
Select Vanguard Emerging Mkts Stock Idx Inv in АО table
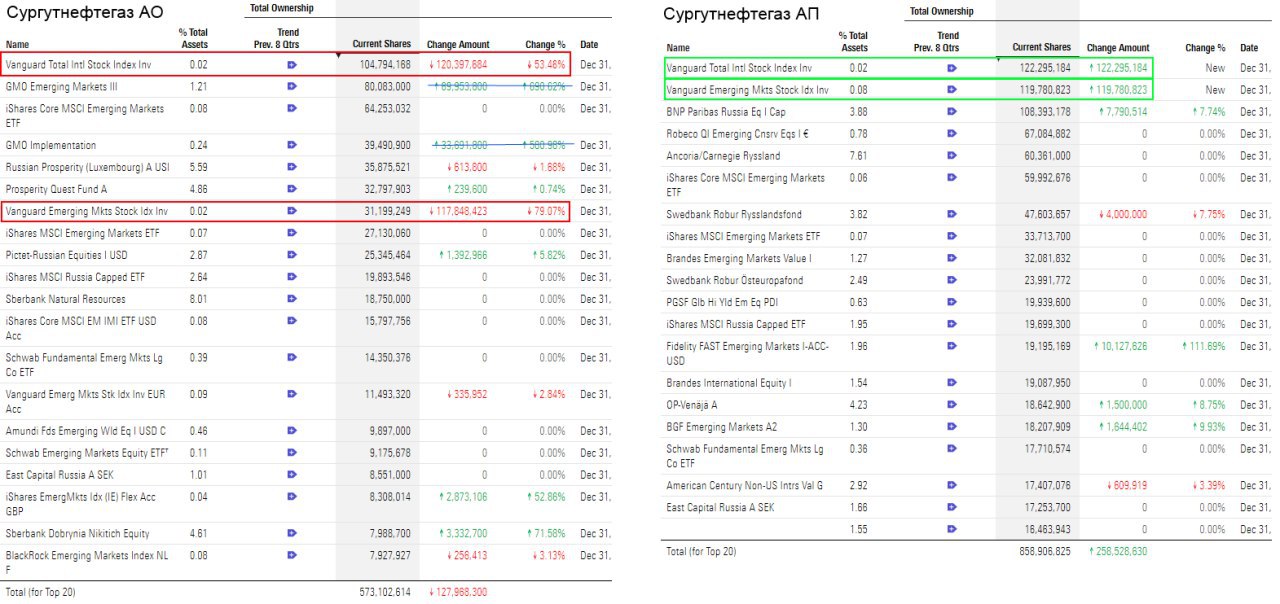click(x=87, y=211)
